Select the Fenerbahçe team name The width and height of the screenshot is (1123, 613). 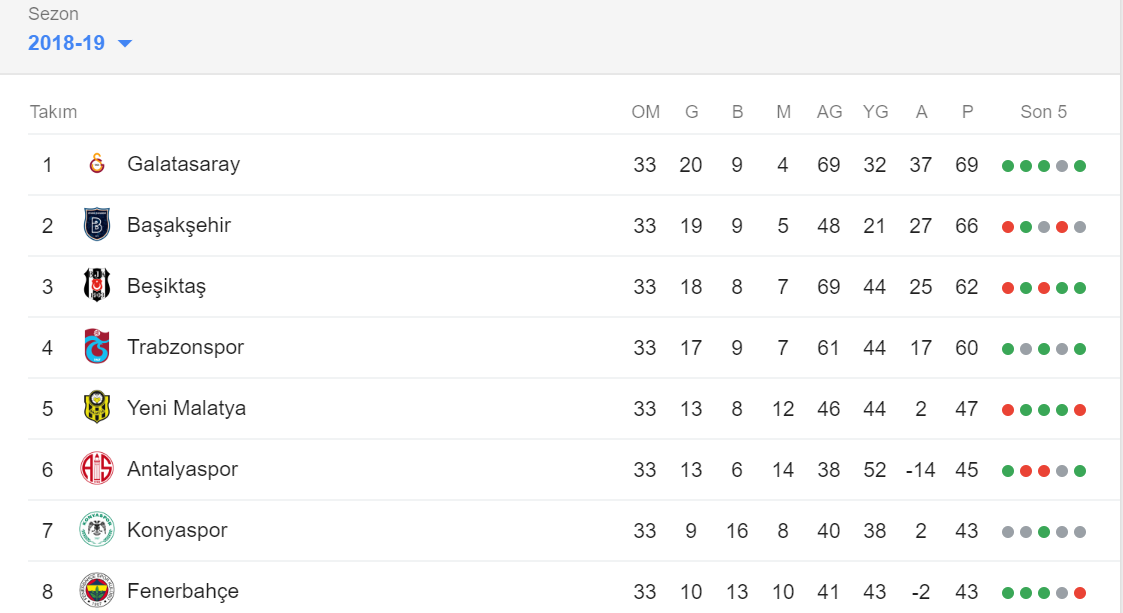tap(183, 591)
